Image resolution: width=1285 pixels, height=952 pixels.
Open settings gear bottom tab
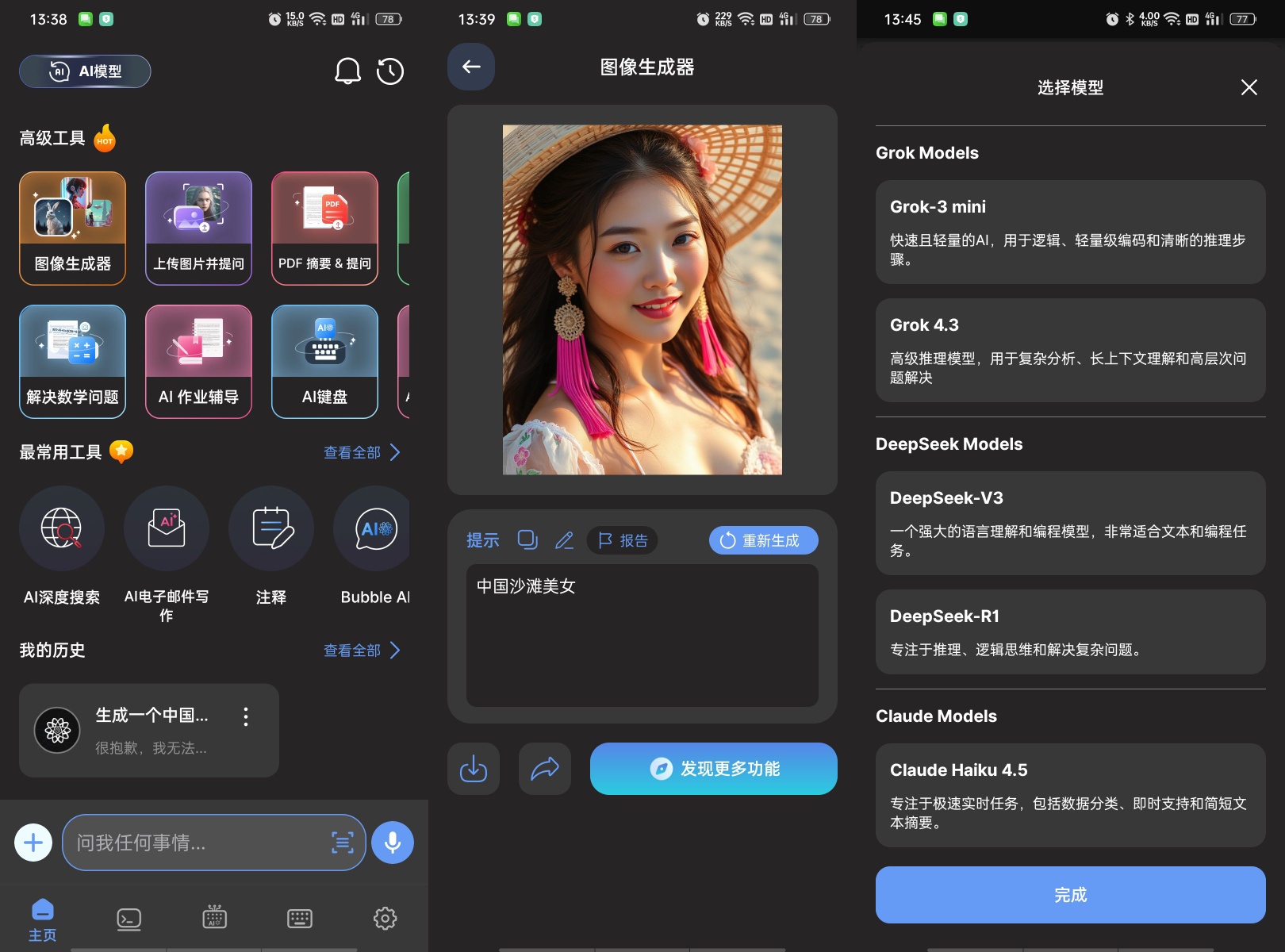click(385, 919)
